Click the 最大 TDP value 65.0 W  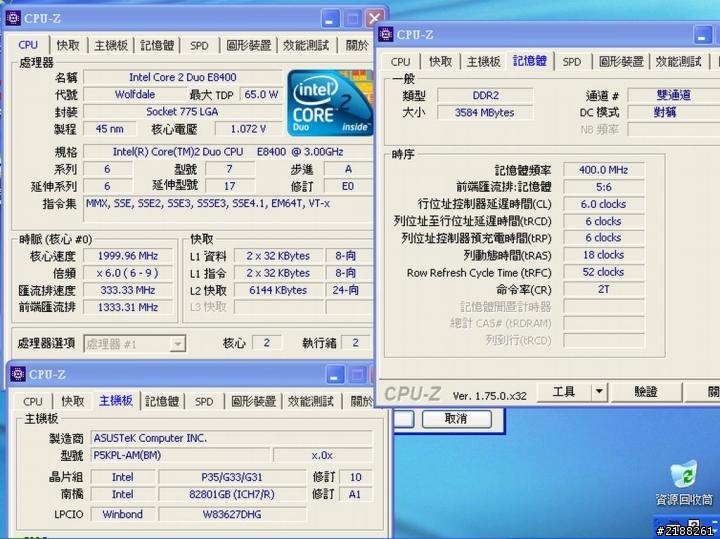(261, 95)
